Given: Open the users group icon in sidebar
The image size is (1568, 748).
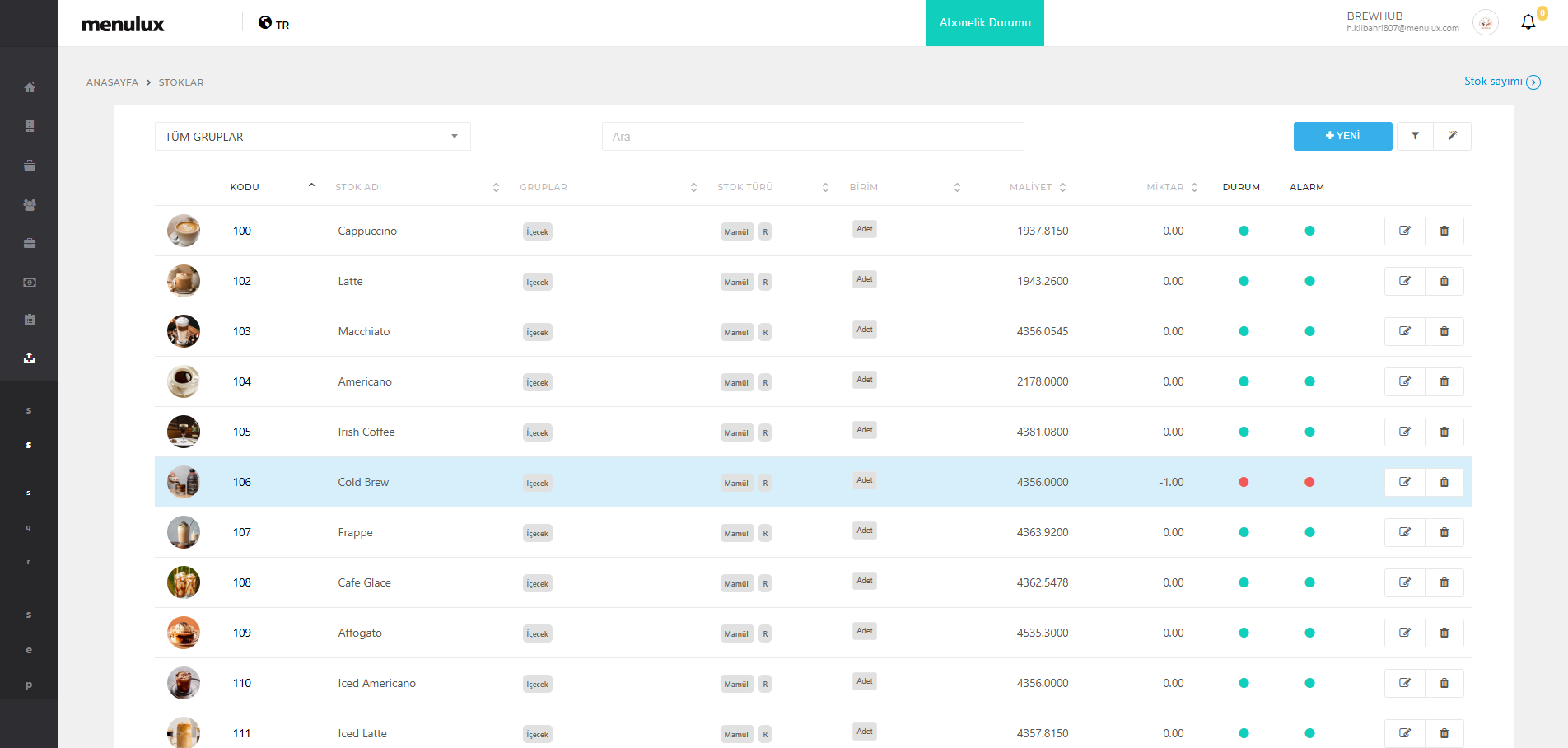Looking at the screenshot, I should [x=30, y=205].
